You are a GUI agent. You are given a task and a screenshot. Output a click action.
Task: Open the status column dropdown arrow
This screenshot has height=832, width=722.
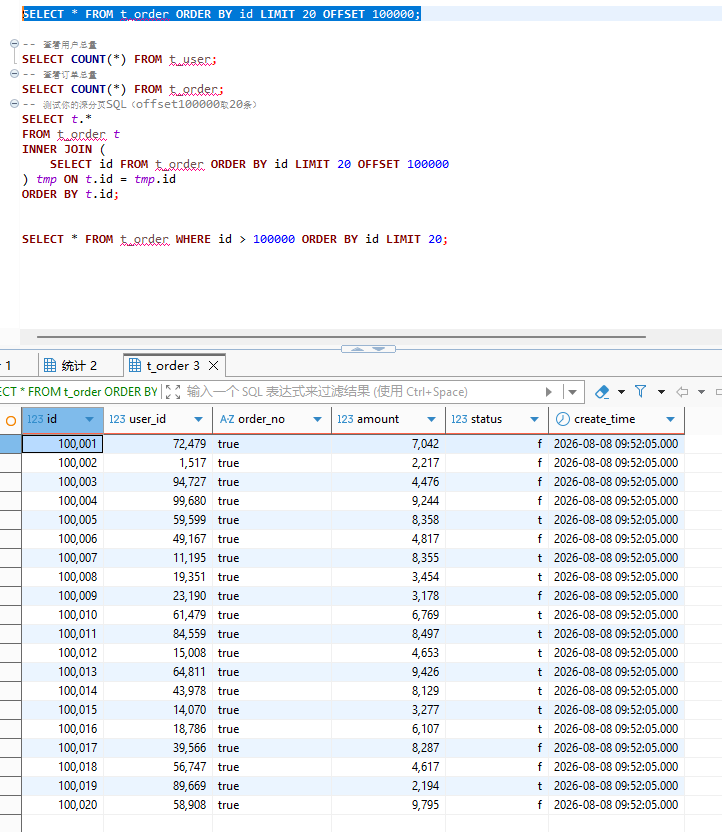tap(534, 419)
